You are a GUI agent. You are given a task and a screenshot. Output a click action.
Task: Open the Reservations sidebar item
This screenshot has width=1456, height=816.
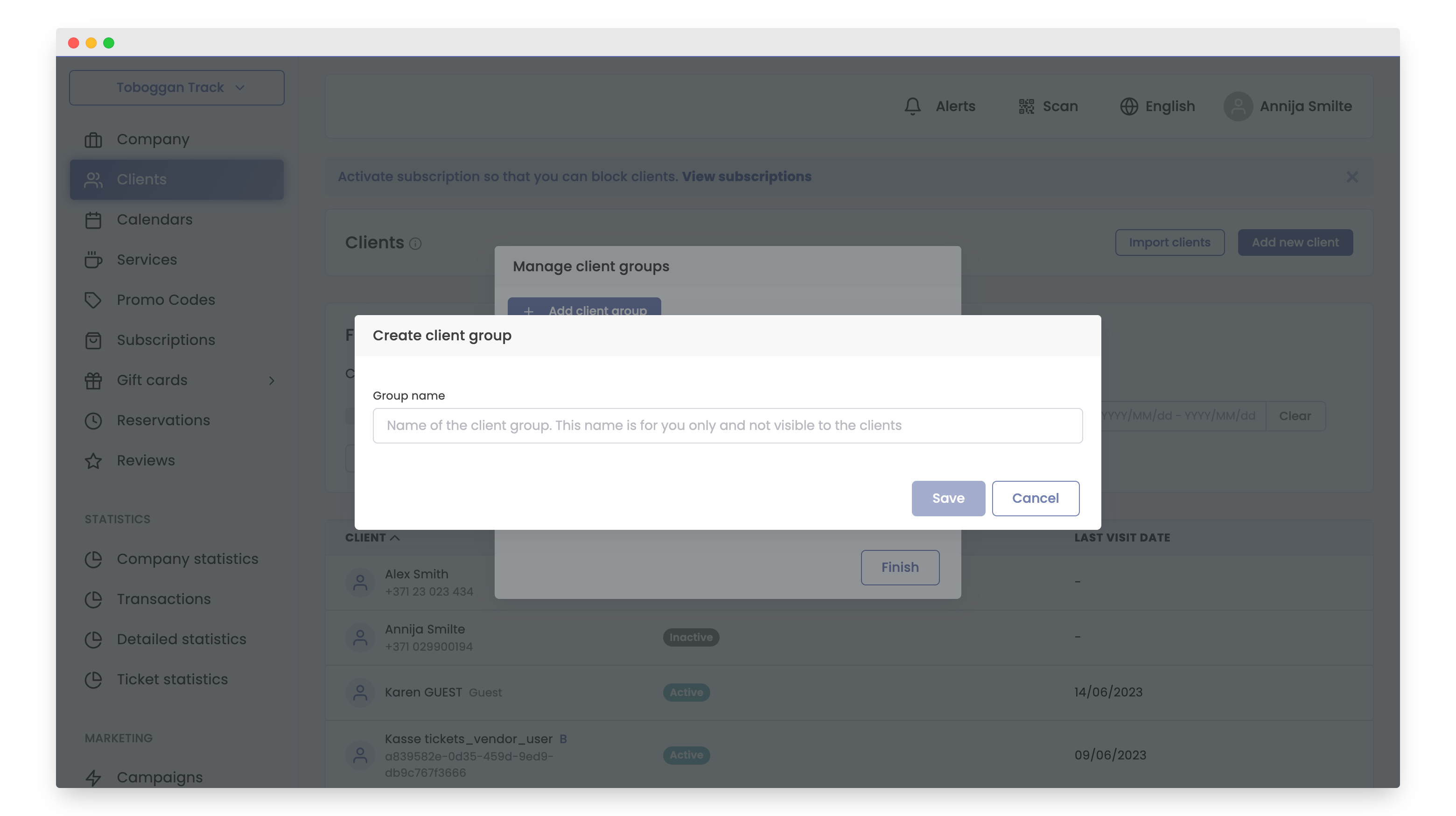[163, 420]
